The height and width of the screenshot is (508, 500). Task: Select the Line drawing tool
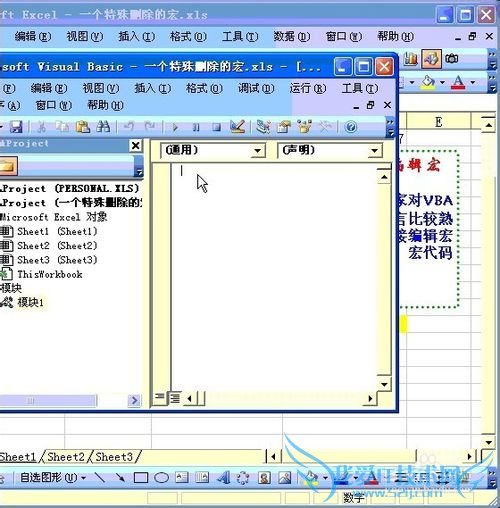tap(100, 478)
